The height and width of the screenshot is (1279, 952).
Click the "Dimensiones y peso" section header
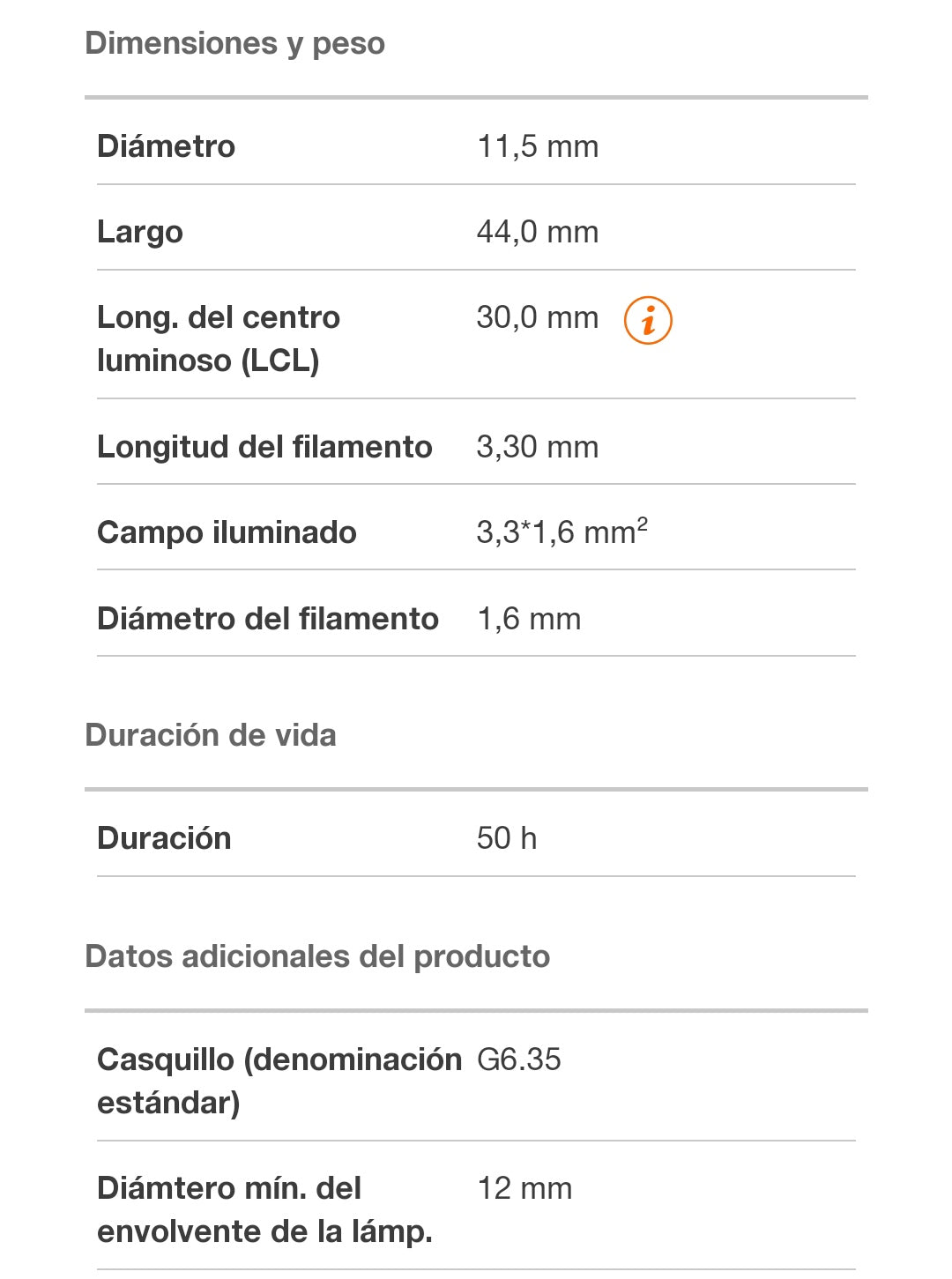(x=234, y=43)
